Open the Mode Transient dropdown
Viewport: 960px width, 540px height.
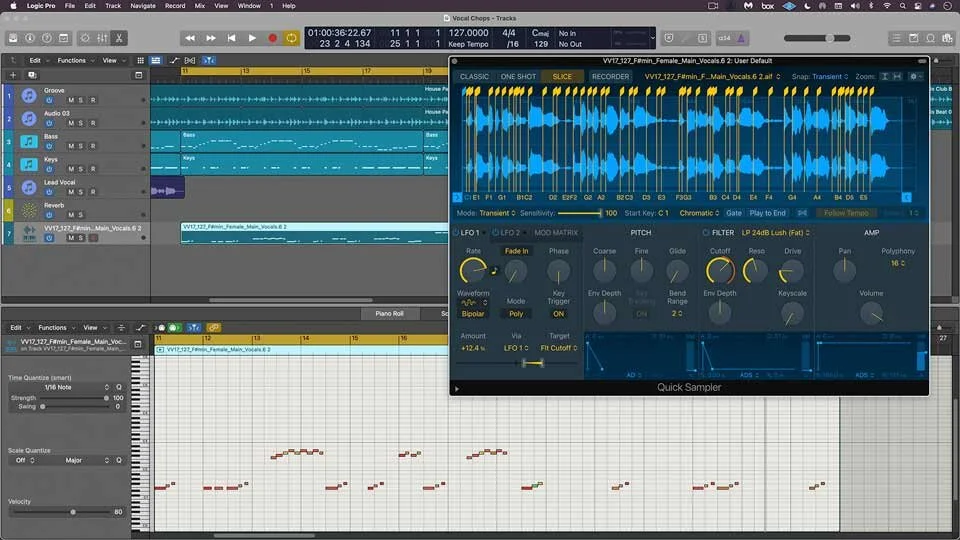point(497,213)
